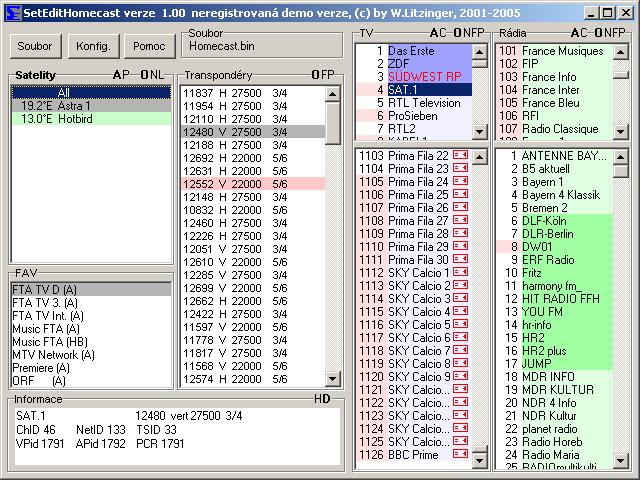640x480 pixels.
Task: Select the MTV Network (A) favorites list
Action: 91,355
